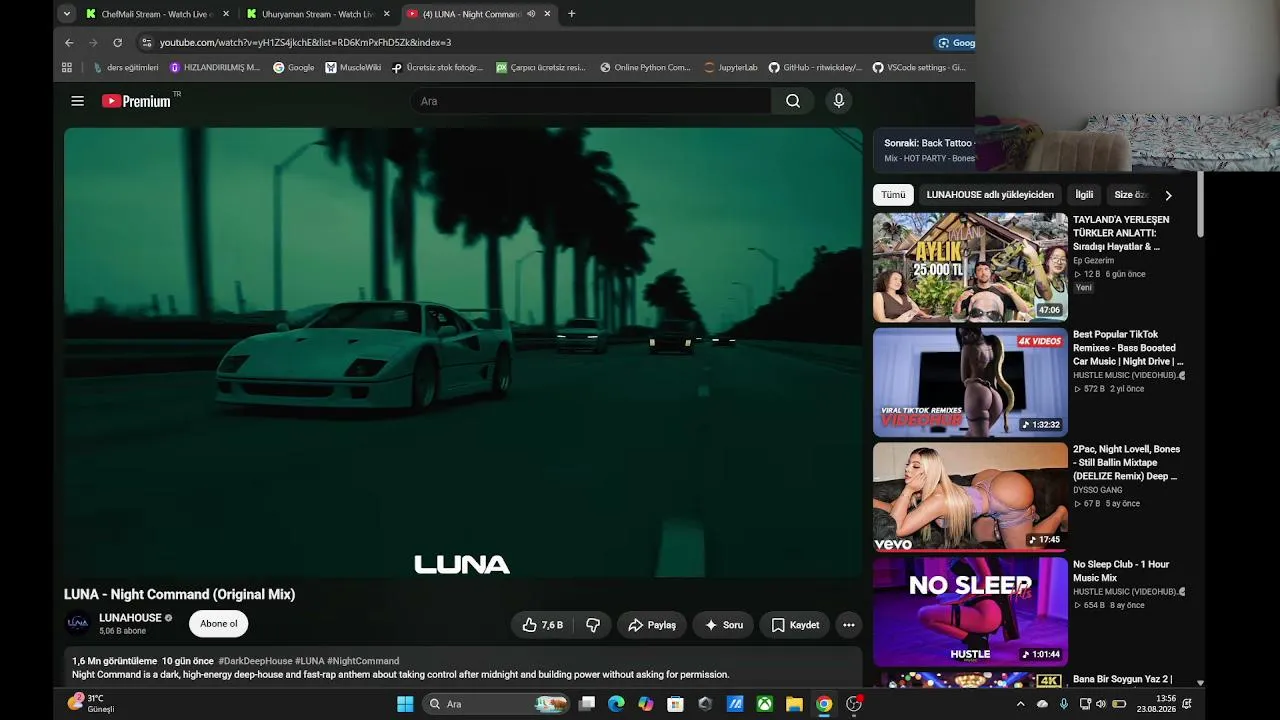Start voice search with the microphone icon
The height and width of the screenshot is (720, 1280).
pyautogui.click(x=839, y=101)
